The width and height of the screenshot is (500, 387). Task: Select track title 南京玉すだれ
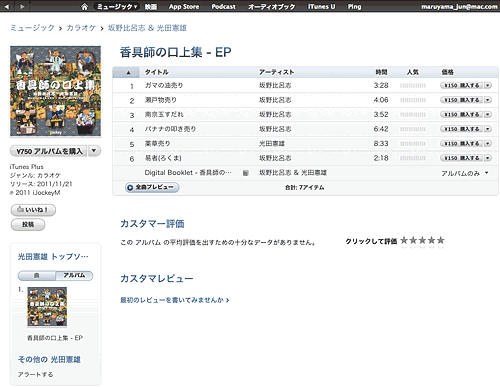(x=164, y=114)
